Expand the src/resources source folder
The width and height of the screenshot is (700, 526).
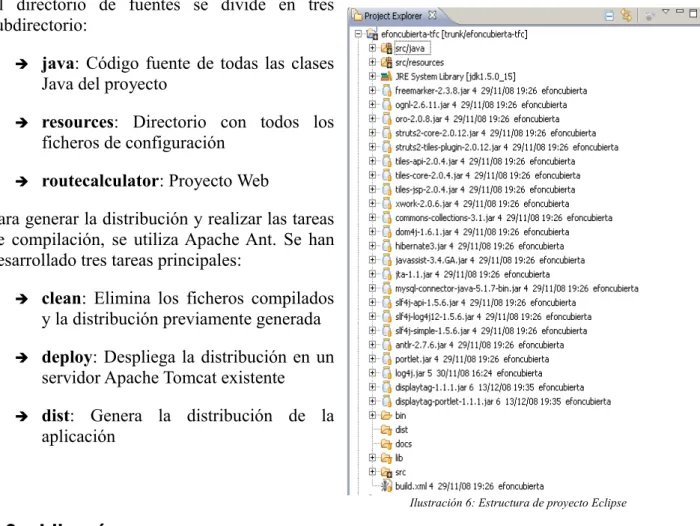coord(372,62)
